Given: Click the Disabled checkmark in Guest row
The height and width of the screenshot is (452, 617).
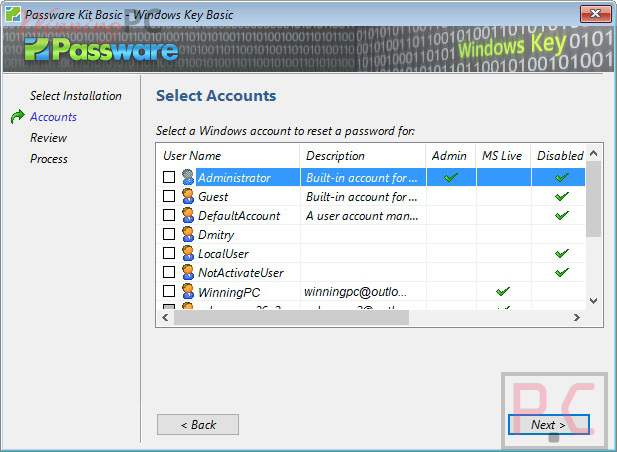Looking at the screenshot, I should [x=562, y=196].
